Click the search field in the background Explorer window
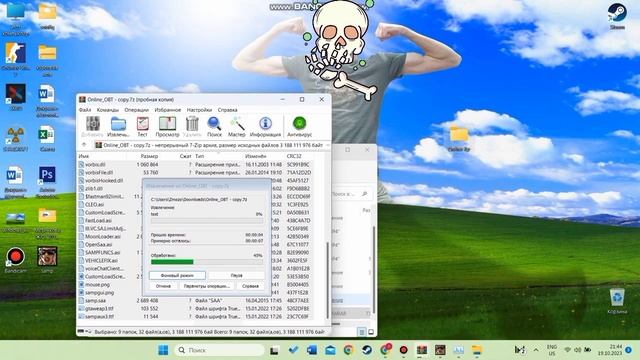Screen dimensions: 640x360 tap(350, 194)
